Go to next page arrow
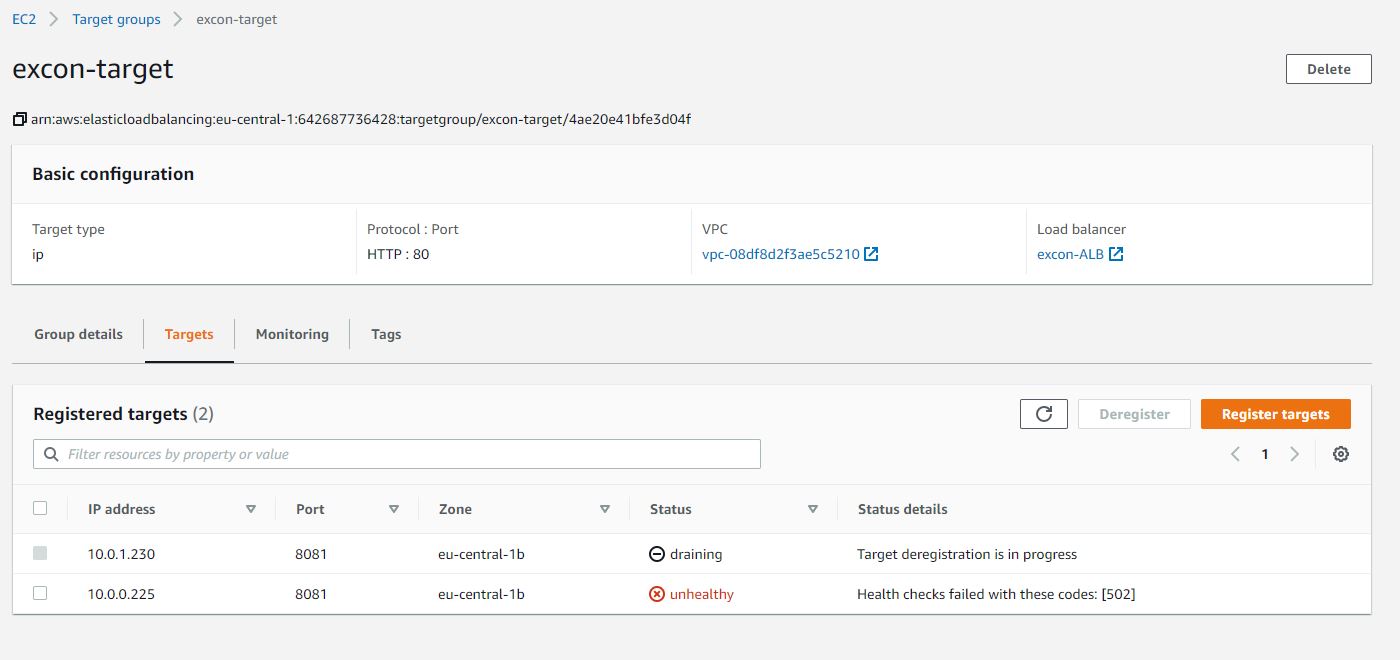The height and width of the screenshot is (660, 1400). tap(1295, 454)
